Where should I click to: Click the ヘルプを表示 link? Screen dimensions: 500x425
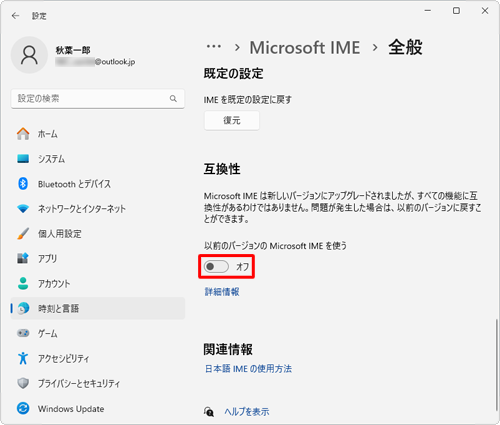[x=247, y=412]
